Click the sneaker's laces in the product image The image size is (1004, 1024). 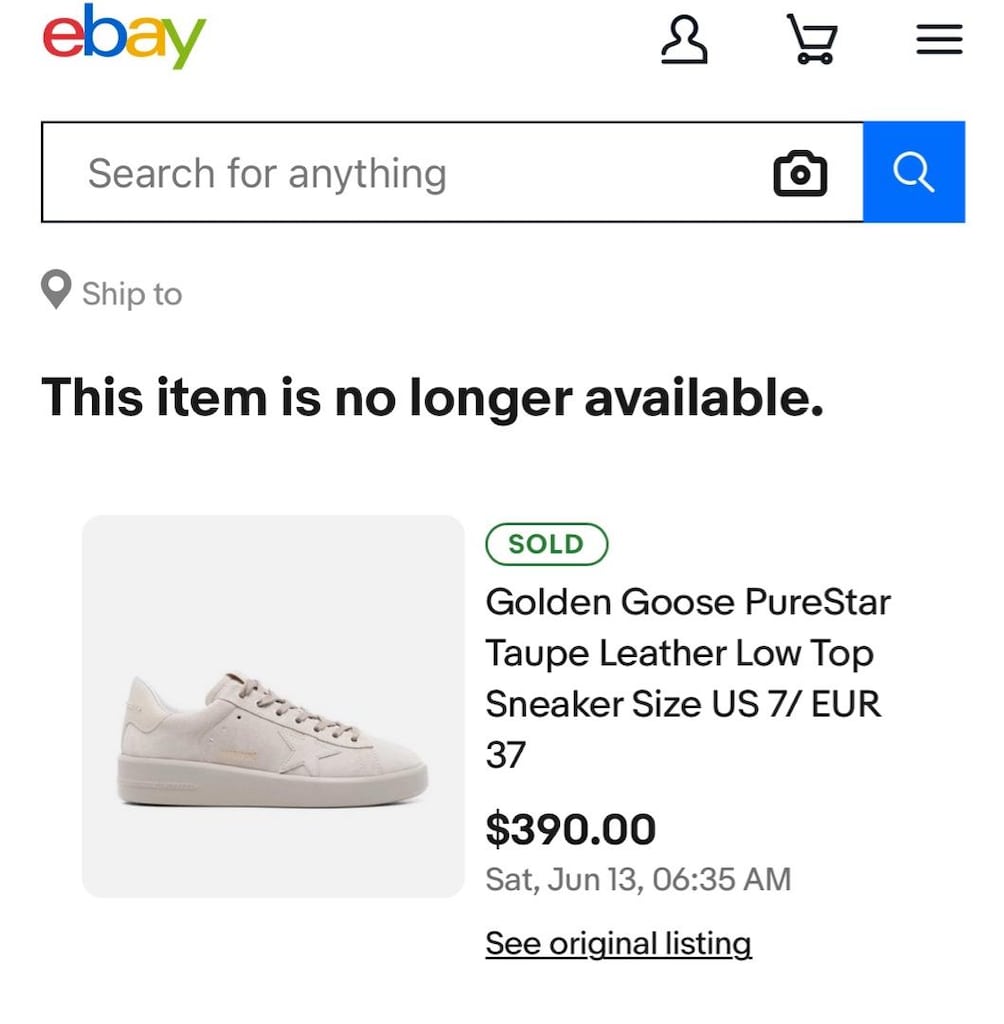coord(292,705)
